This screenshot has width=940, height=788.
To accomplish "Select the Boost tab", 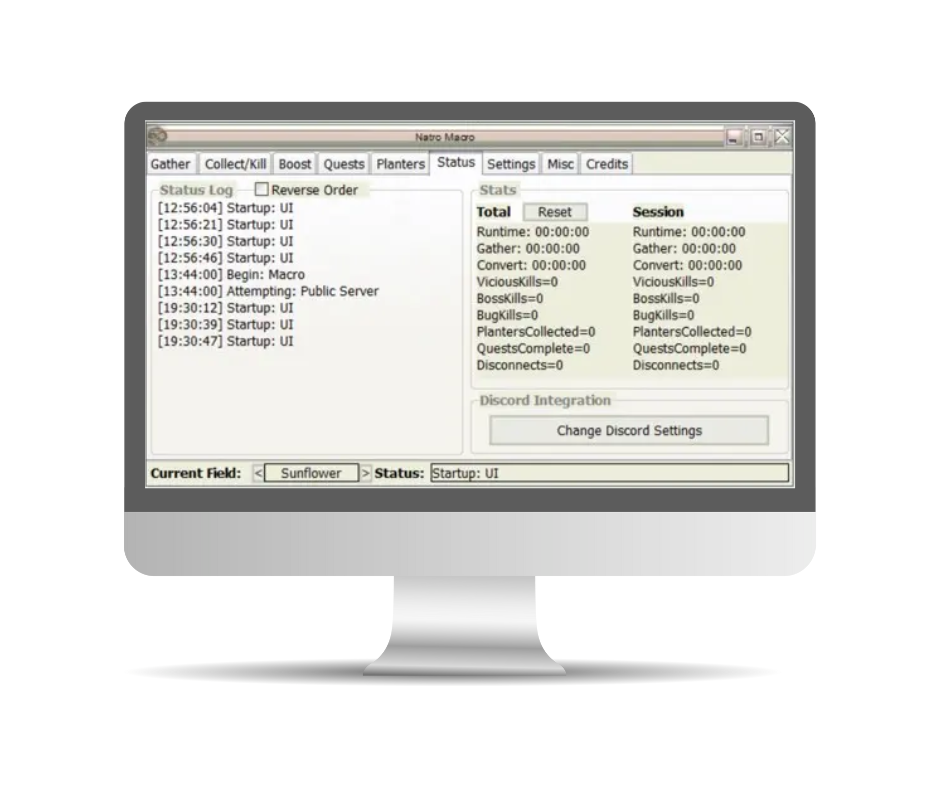I will click(296, 163).
